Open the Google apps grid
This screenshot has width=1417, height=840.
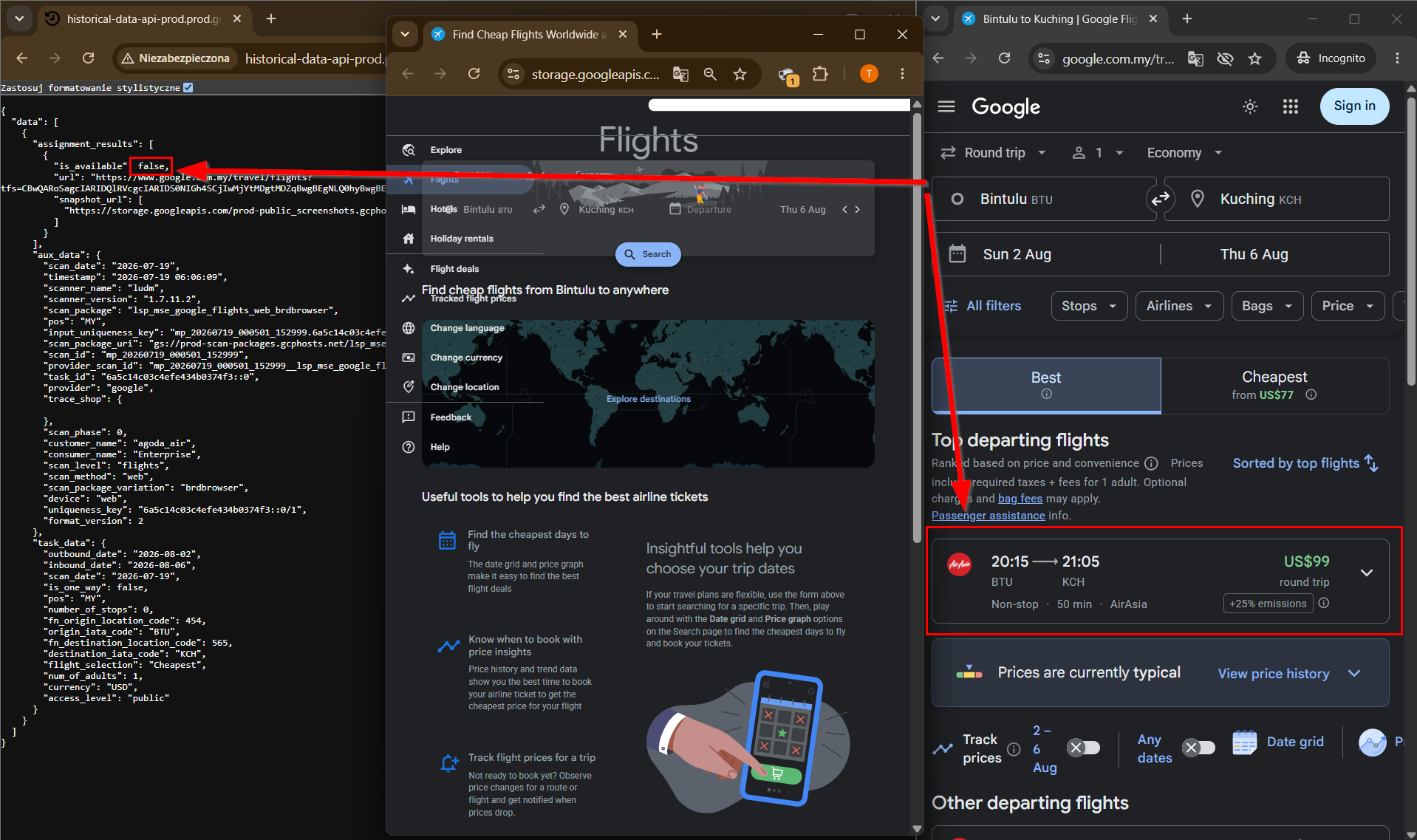click(x=1291, y=106)
